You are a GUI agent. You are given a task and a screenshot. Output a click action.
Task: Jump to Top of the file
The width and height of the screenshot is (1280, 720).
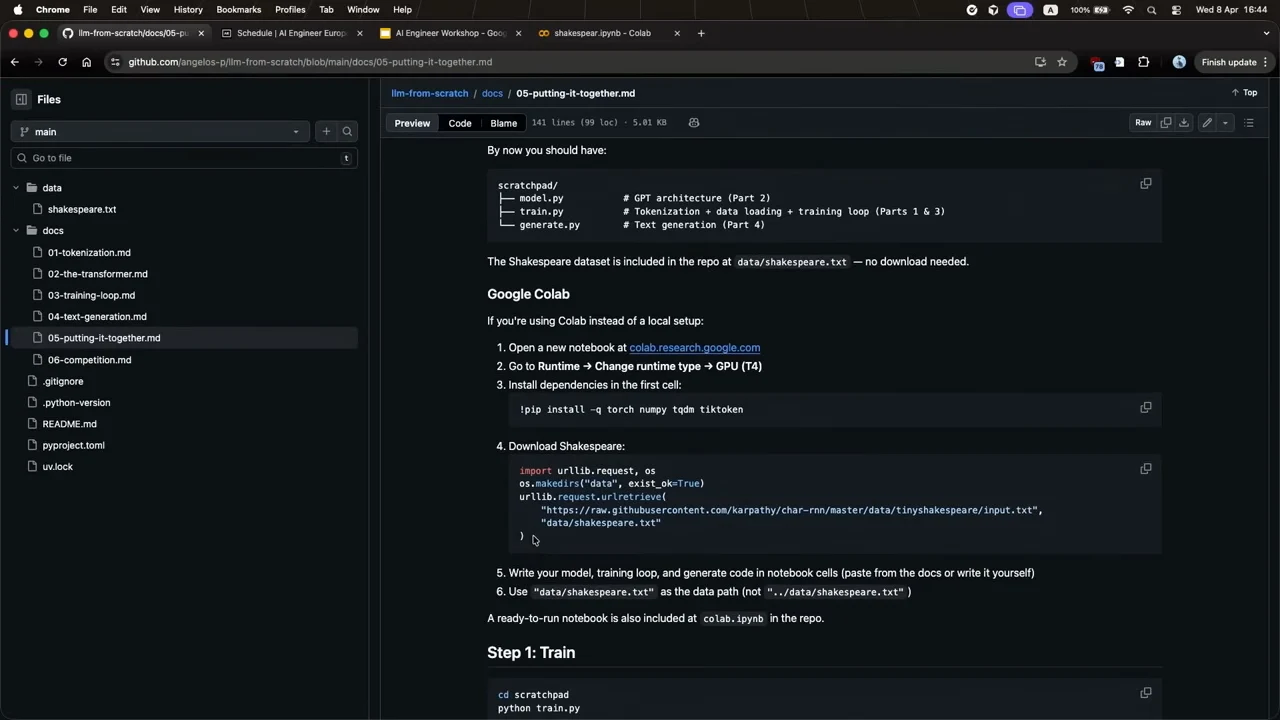tap(1244, 93)
